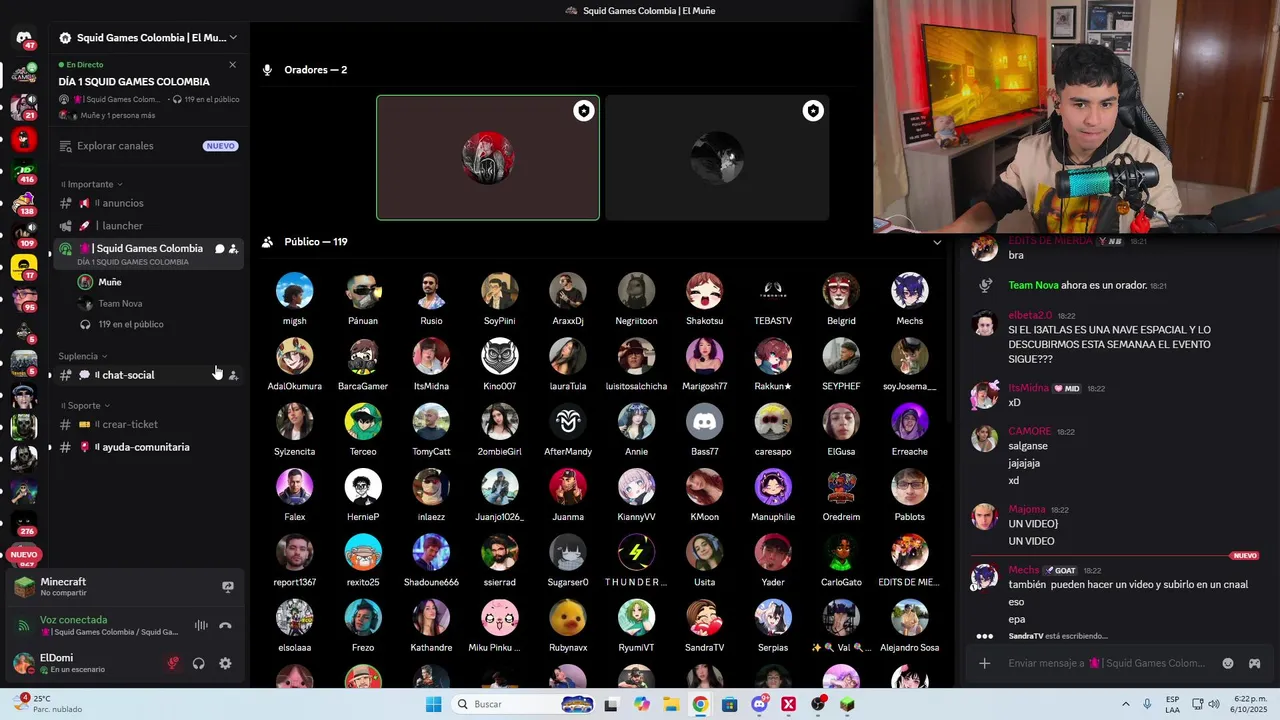Click the NUEVO servers badge in sidebar
This screenshot has height=720, width=1280.
click(x=23, y=554)
